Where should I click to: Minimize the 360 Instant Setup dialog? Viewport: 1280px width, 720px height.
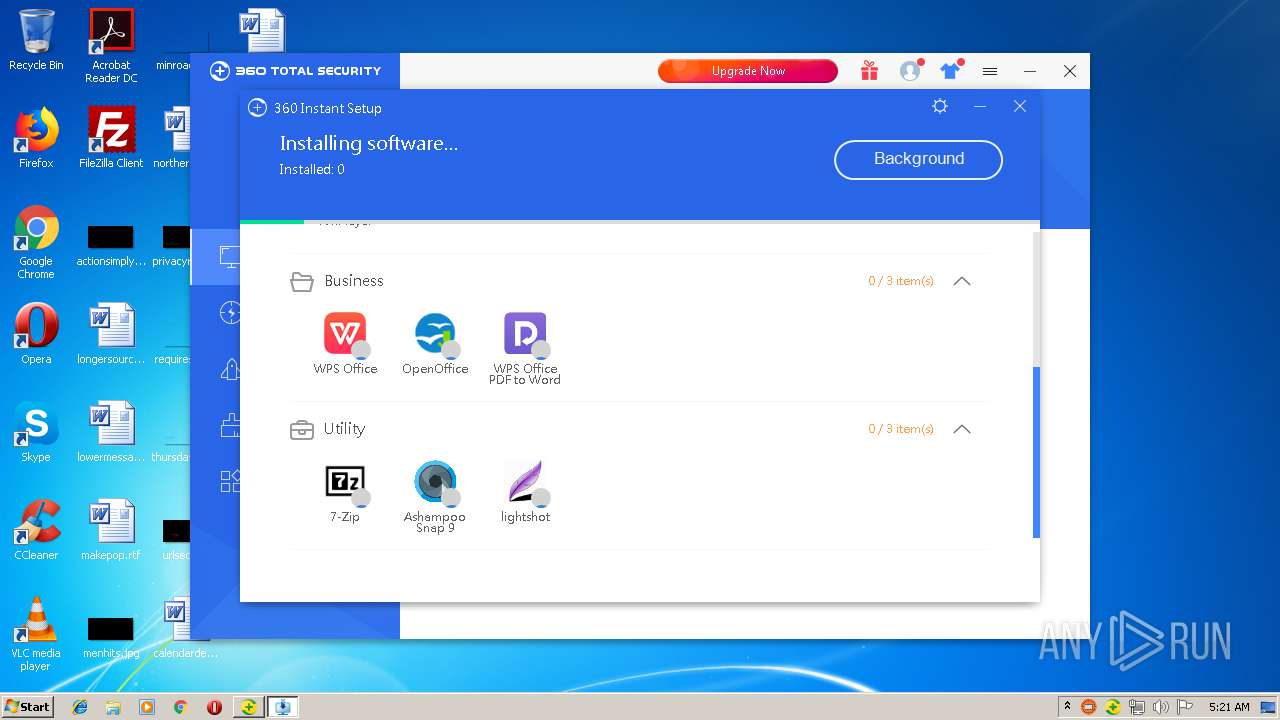980,106
